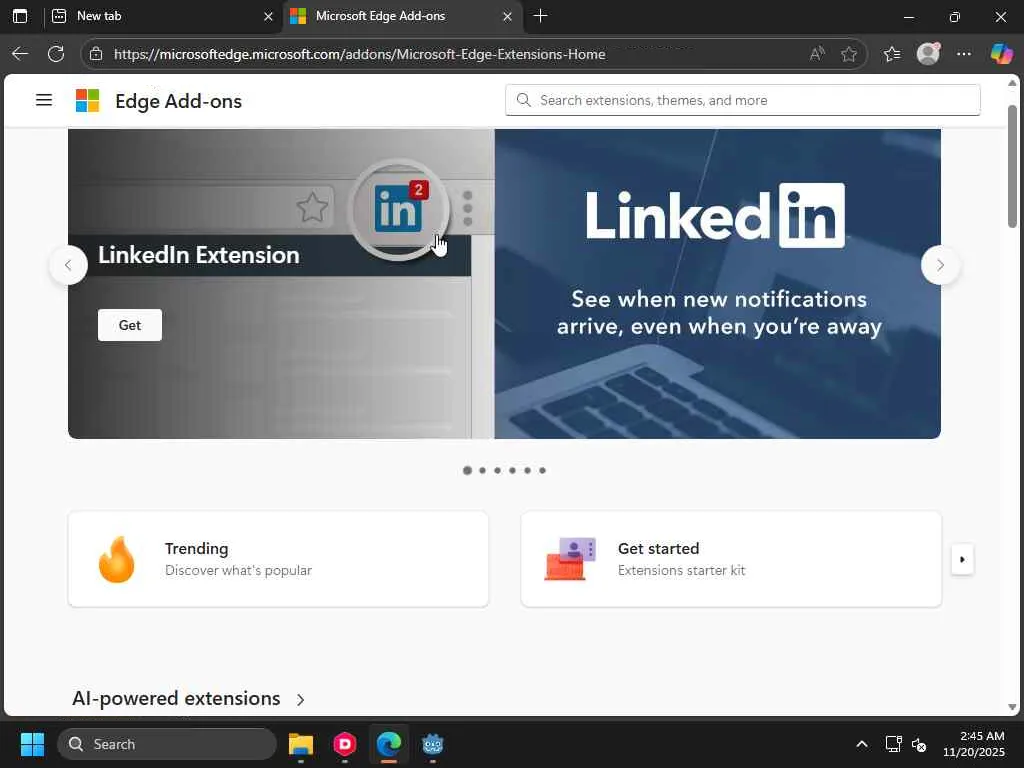Advance category cards with right arrow

[962, 560]
